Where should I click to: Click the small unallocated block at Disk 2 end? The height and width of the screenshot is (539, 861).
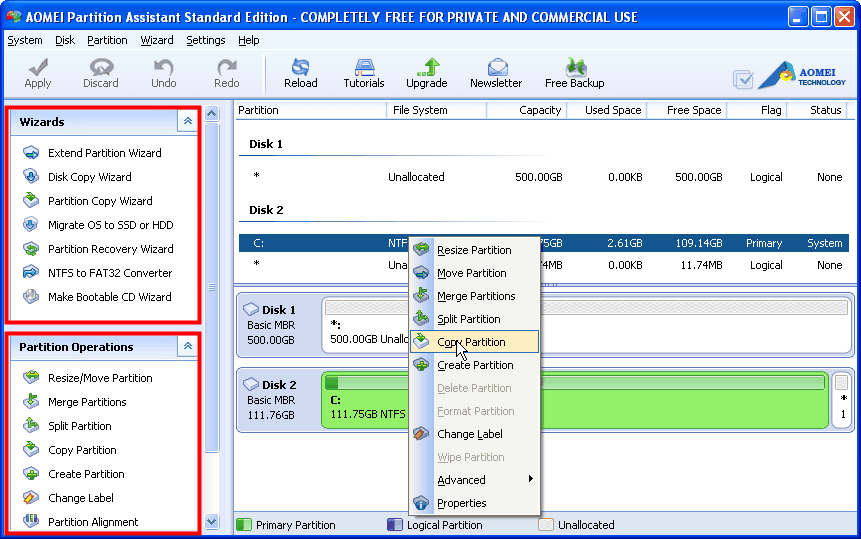[842, 401]
